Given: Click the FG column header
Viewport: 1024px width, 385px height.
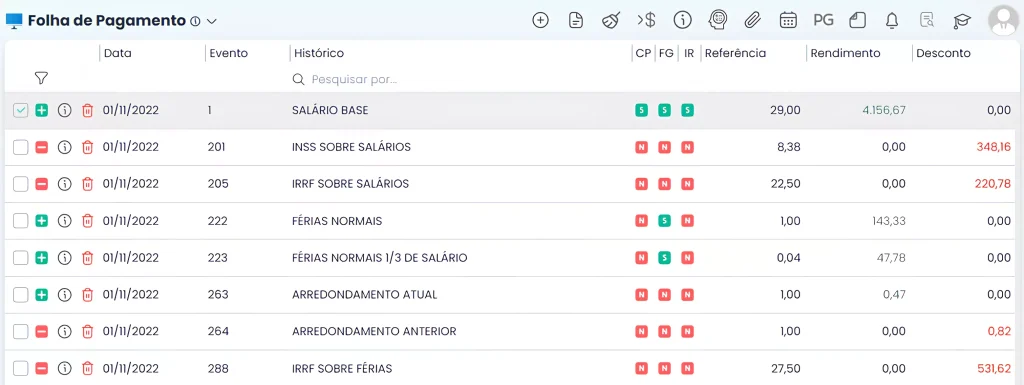Looking at the screenshot, I should [666, 54].
